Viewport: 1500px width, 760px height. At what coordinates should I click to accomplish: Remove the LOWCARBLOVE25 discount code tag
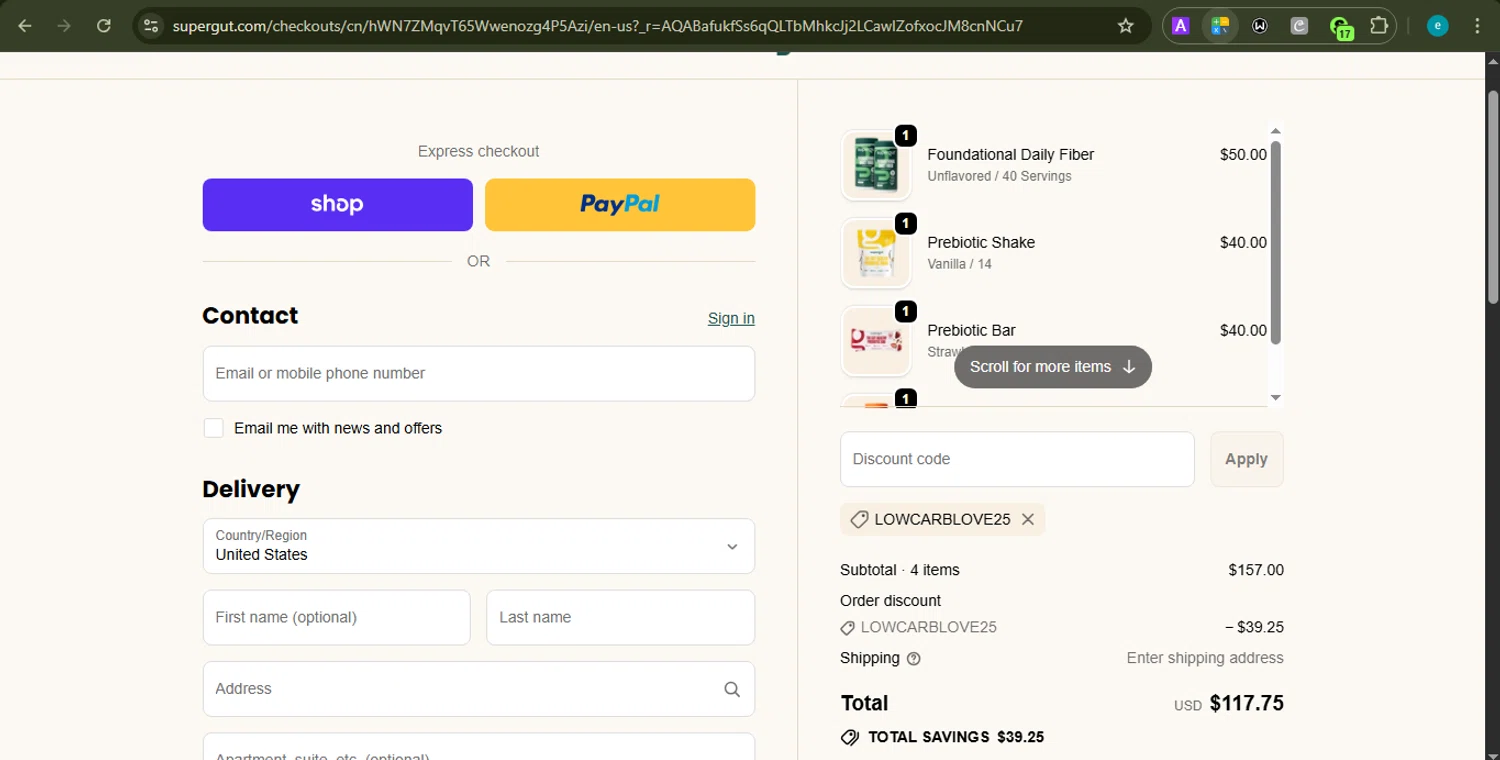(1027, 519)
